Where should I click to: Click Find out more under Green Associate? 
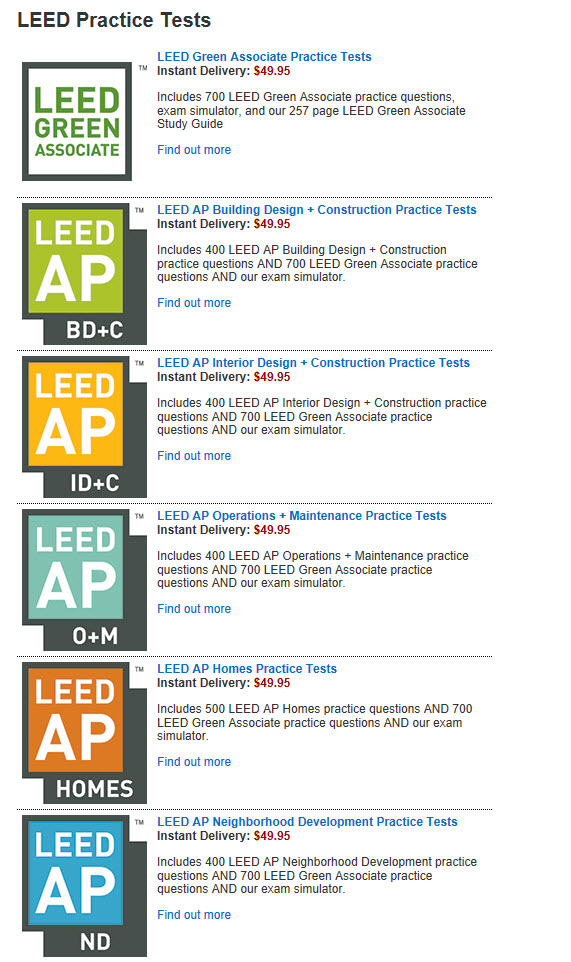point(194,150)
